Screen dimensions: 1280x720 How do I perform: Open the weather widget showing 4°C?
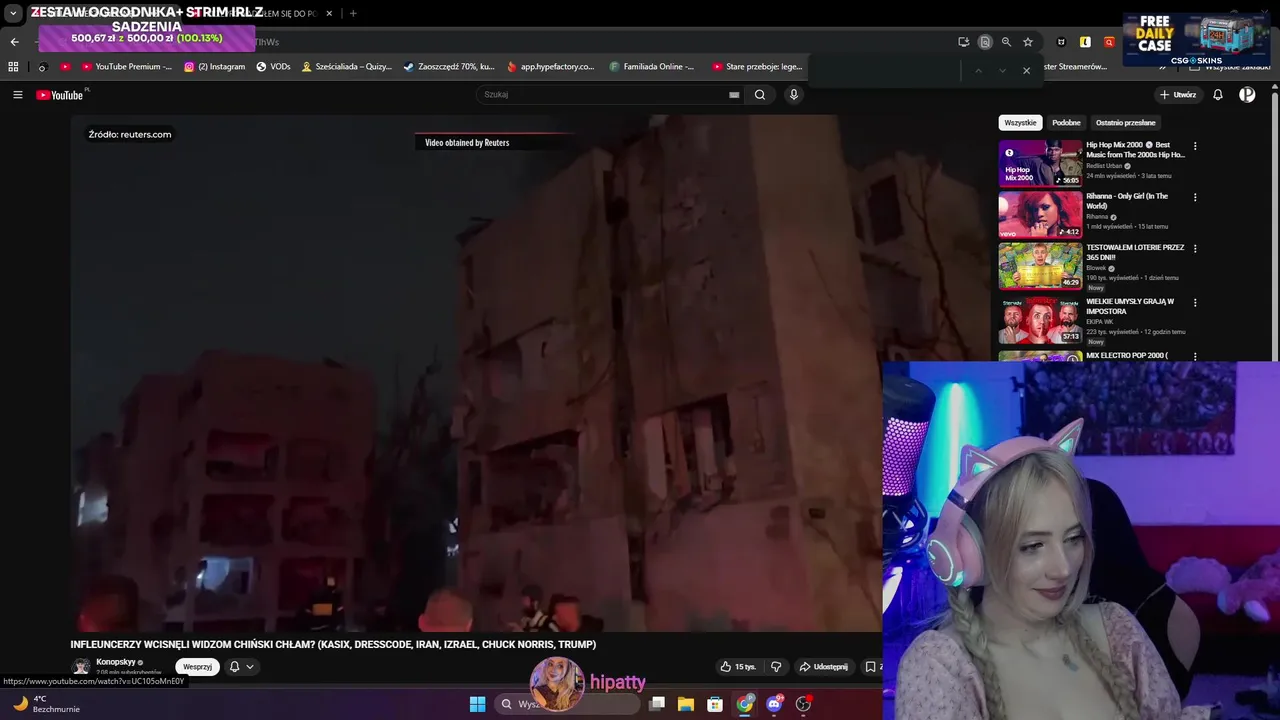[46, 704]
